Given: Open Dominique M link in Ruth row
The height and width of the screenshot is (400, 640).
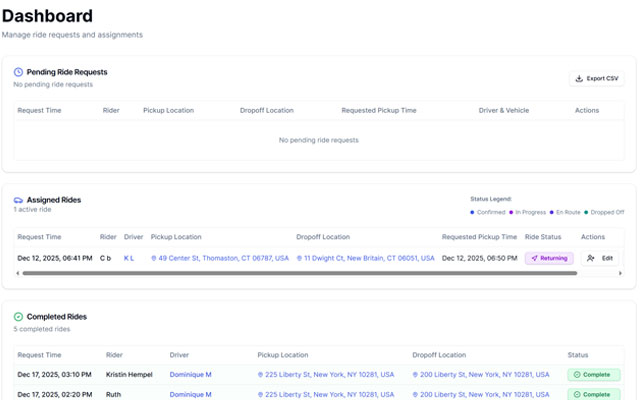Looking at the screenshot, I should click(x=191, y=394).
